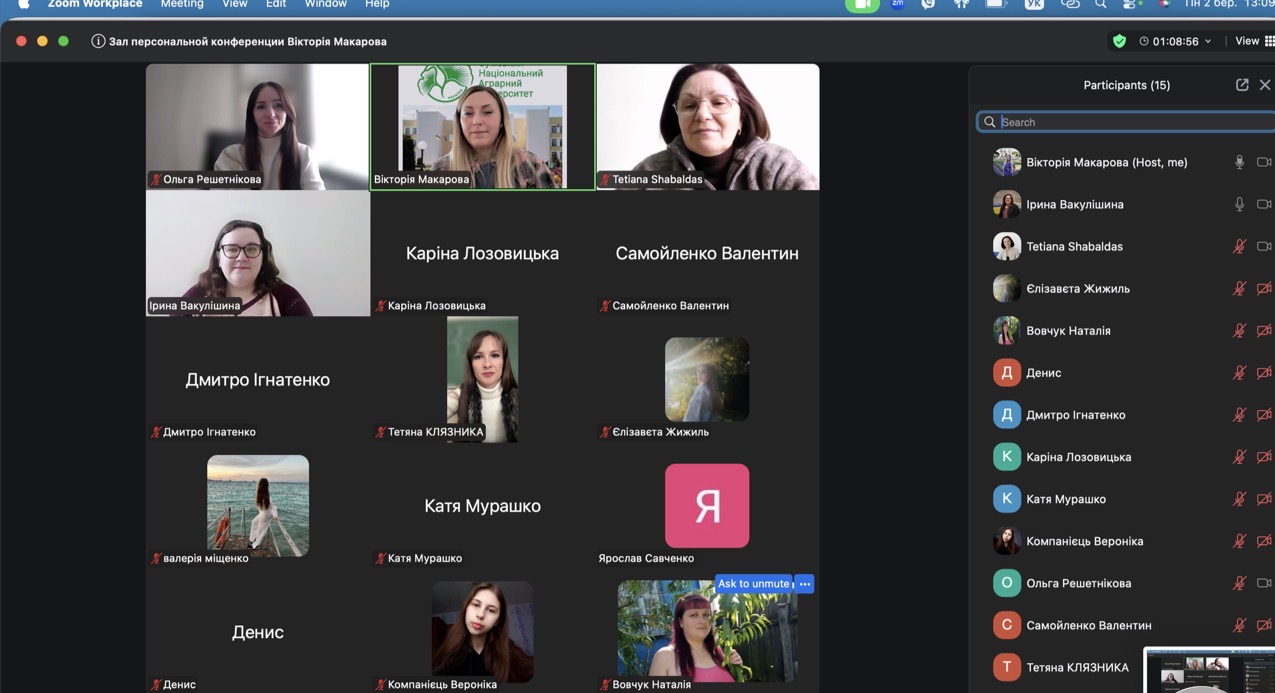Image resolution: width=1275 pixels, height=693 pixels.
Task: Open the Meeting menu
Action: [x=182, y=5]
